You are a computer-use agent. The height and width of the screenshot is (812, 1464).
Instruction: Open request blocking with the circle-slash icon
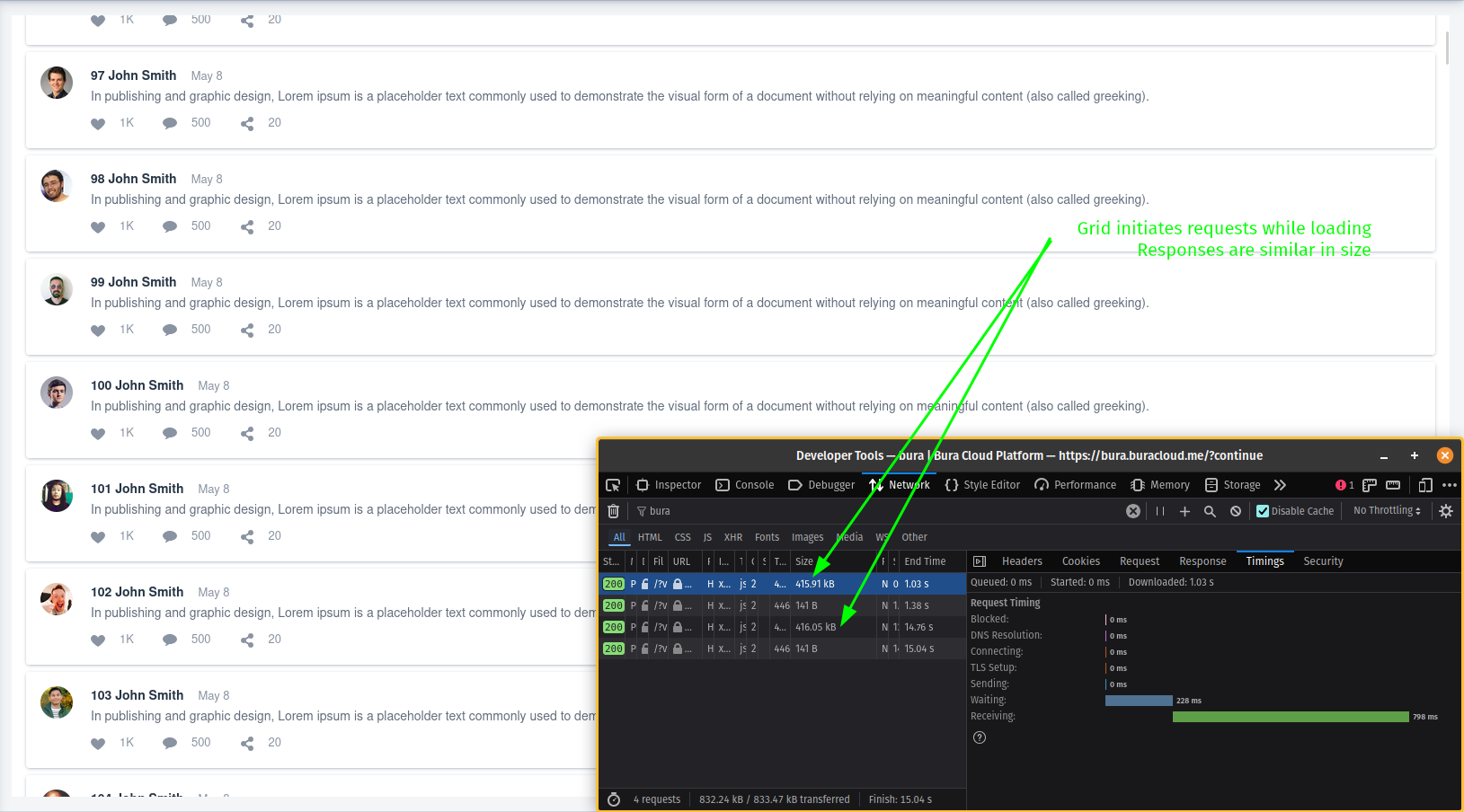pos(1236,511)
